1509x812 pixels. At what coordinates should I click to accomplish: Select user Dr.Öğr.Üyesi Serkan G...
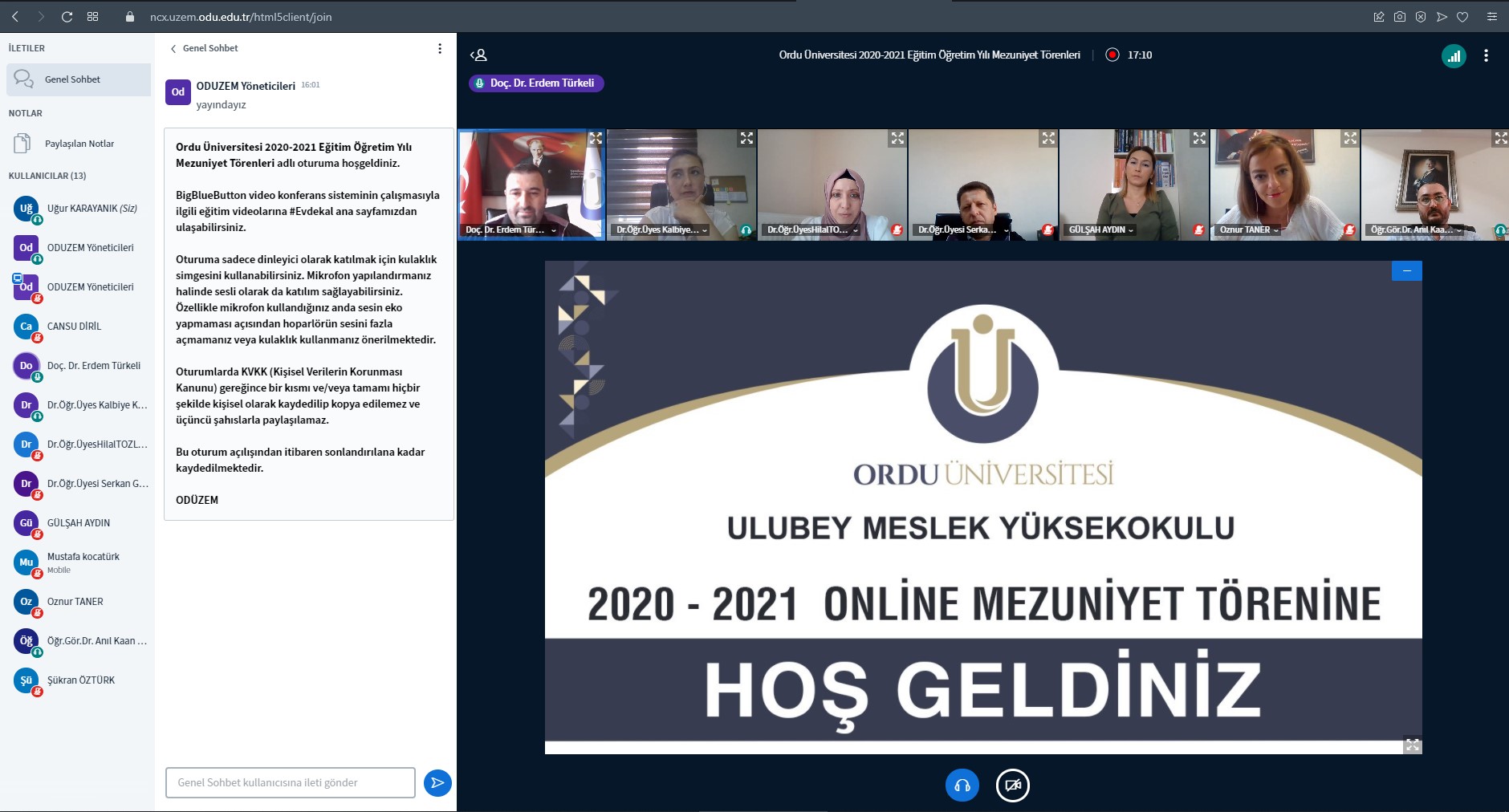(x=79, y=484)
